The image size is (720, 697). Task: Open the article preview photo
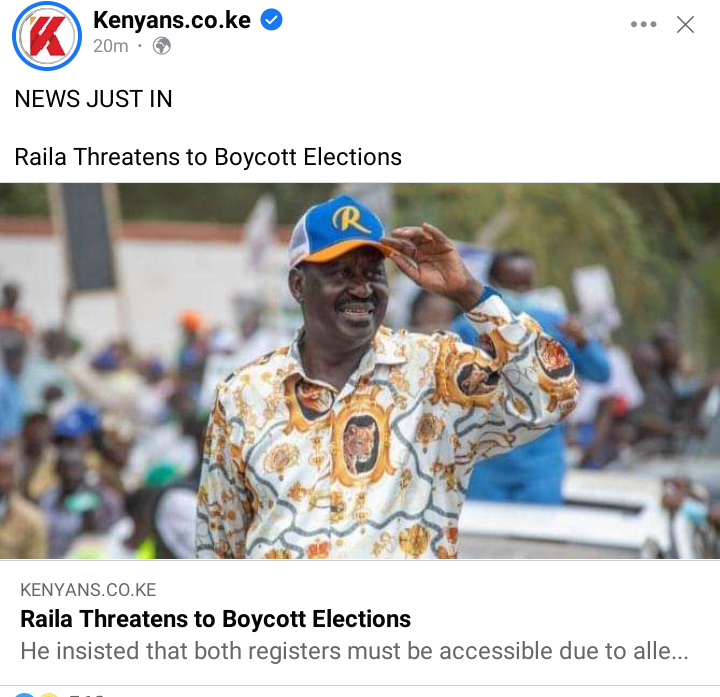tap(360, 371)
